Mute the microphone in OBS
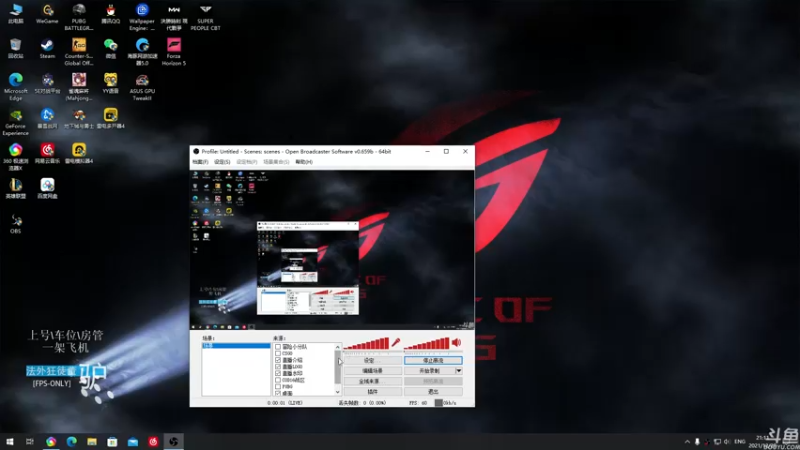The width and height of the screenshot is (800, 450). [395, 342]
